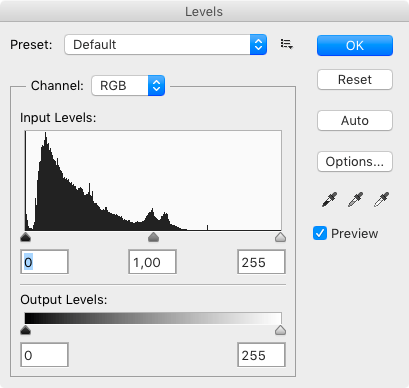Click the Input Levels histogram

[x=153, y=180]
